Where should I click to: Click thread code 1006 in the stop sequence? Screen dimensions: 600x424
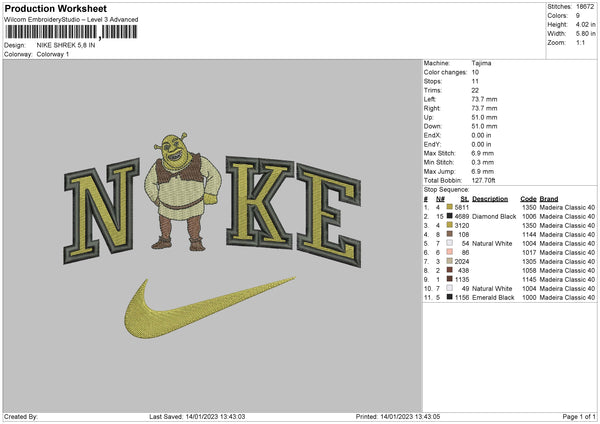click(529, 216)
